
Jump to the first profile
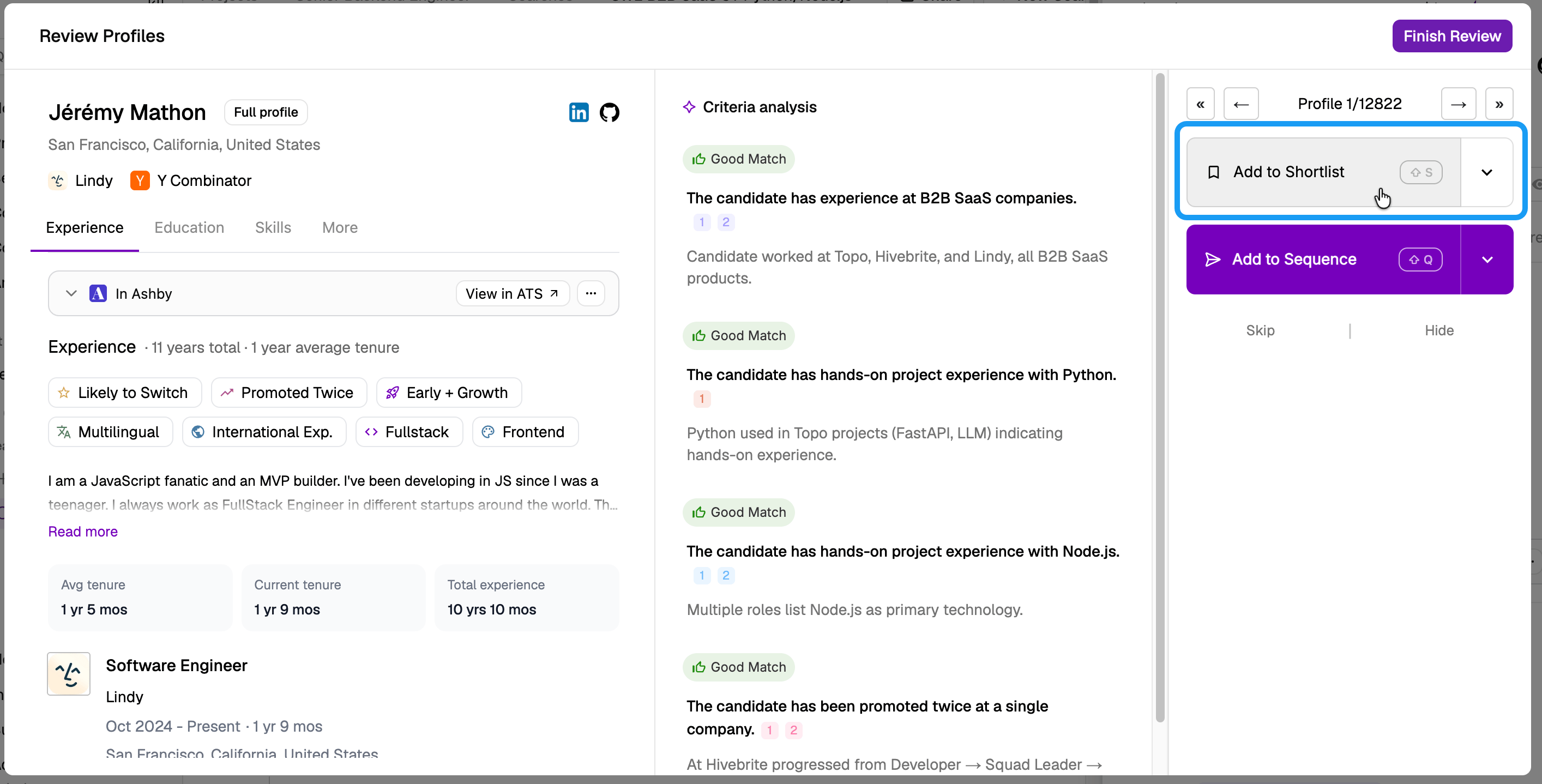[1200, 104]
